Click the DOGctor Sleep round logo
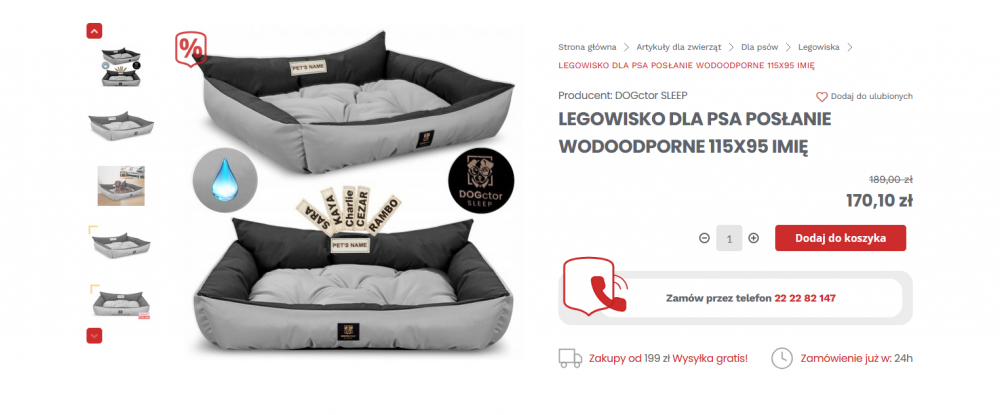The image size is (1000, 415). (480, 180)
